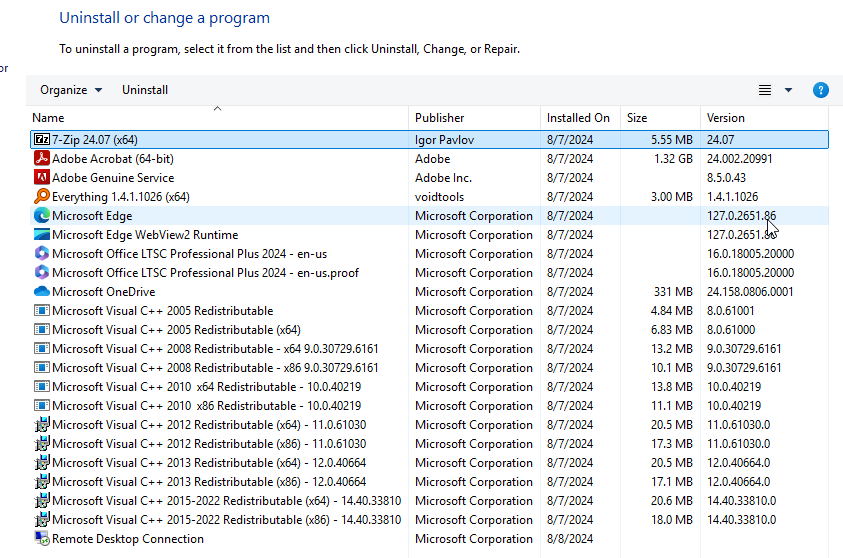Click the Visual C++ 2015-2022 (x64) icon
The width and height of the screenshot is (843, 558).
(x=42, y=500)
